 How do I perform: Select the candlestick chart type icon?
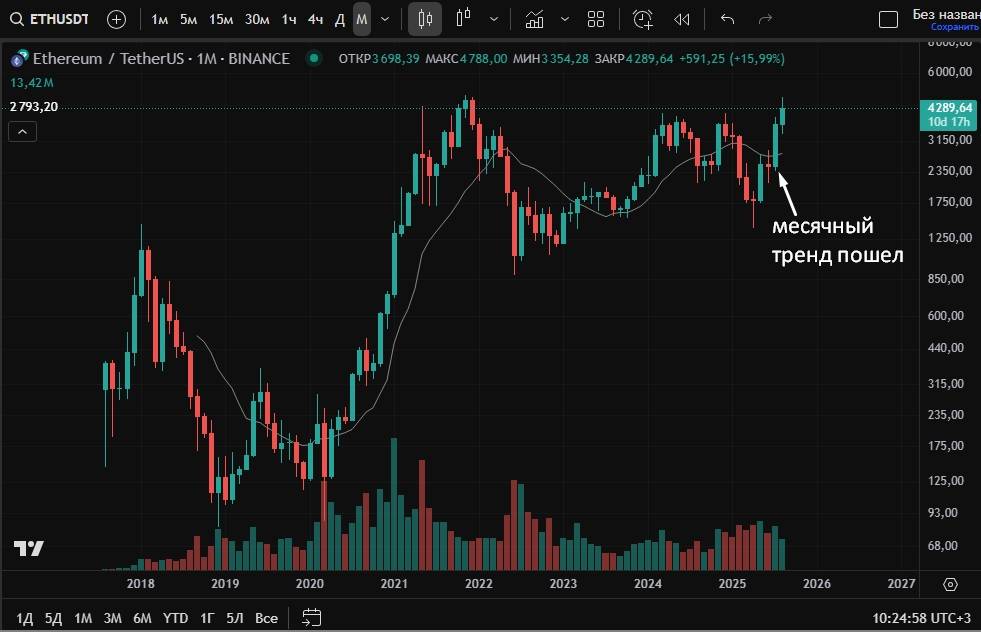click(x=427, y=19)
